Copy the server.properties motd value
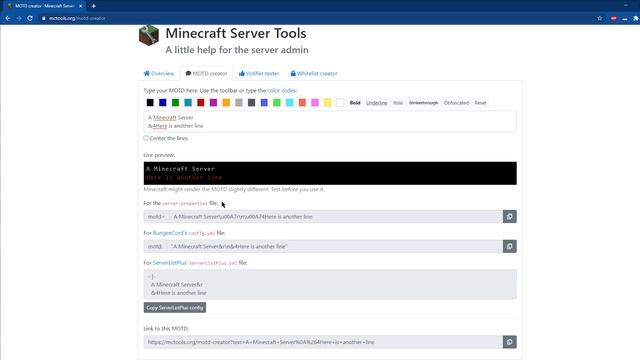This screenshot has width=640, height=360. tap(509, 217)
